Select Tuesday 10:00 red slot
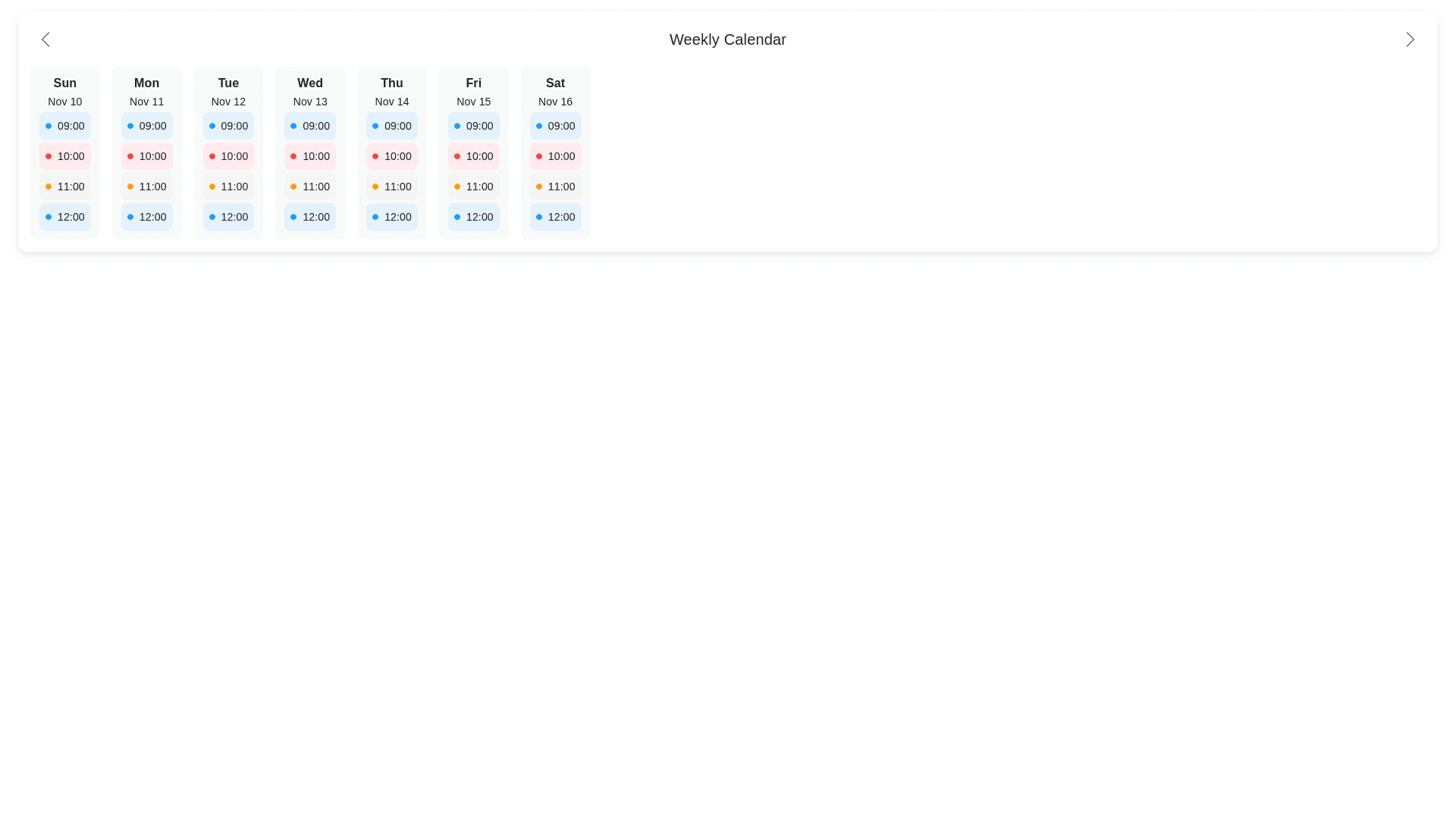The height and width of the screenshot is (819, 1456). (x=228, y=156)
